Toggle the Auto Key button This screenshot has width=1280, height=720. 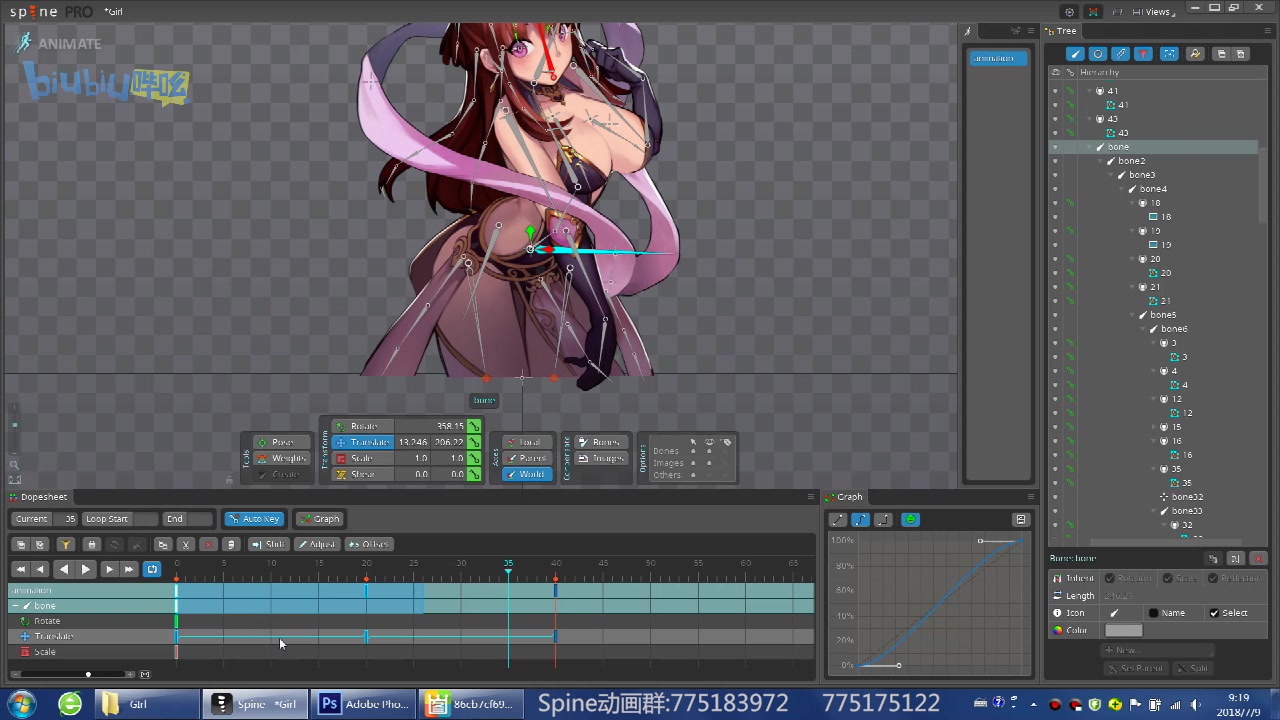pyautogui.click(x=255, y=519)
